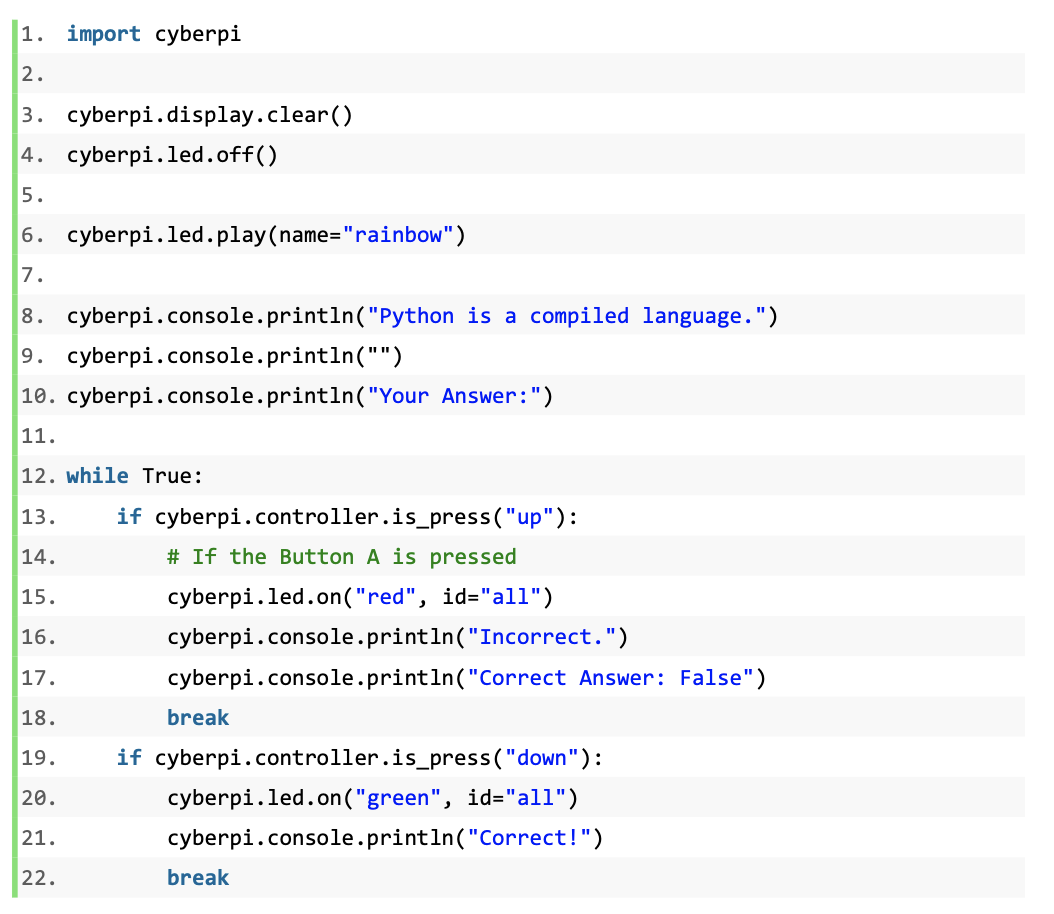This screenshot has height=914, width=1054.
Task: Click line number 5 in the gutter
Action: (x=32, y=195)
